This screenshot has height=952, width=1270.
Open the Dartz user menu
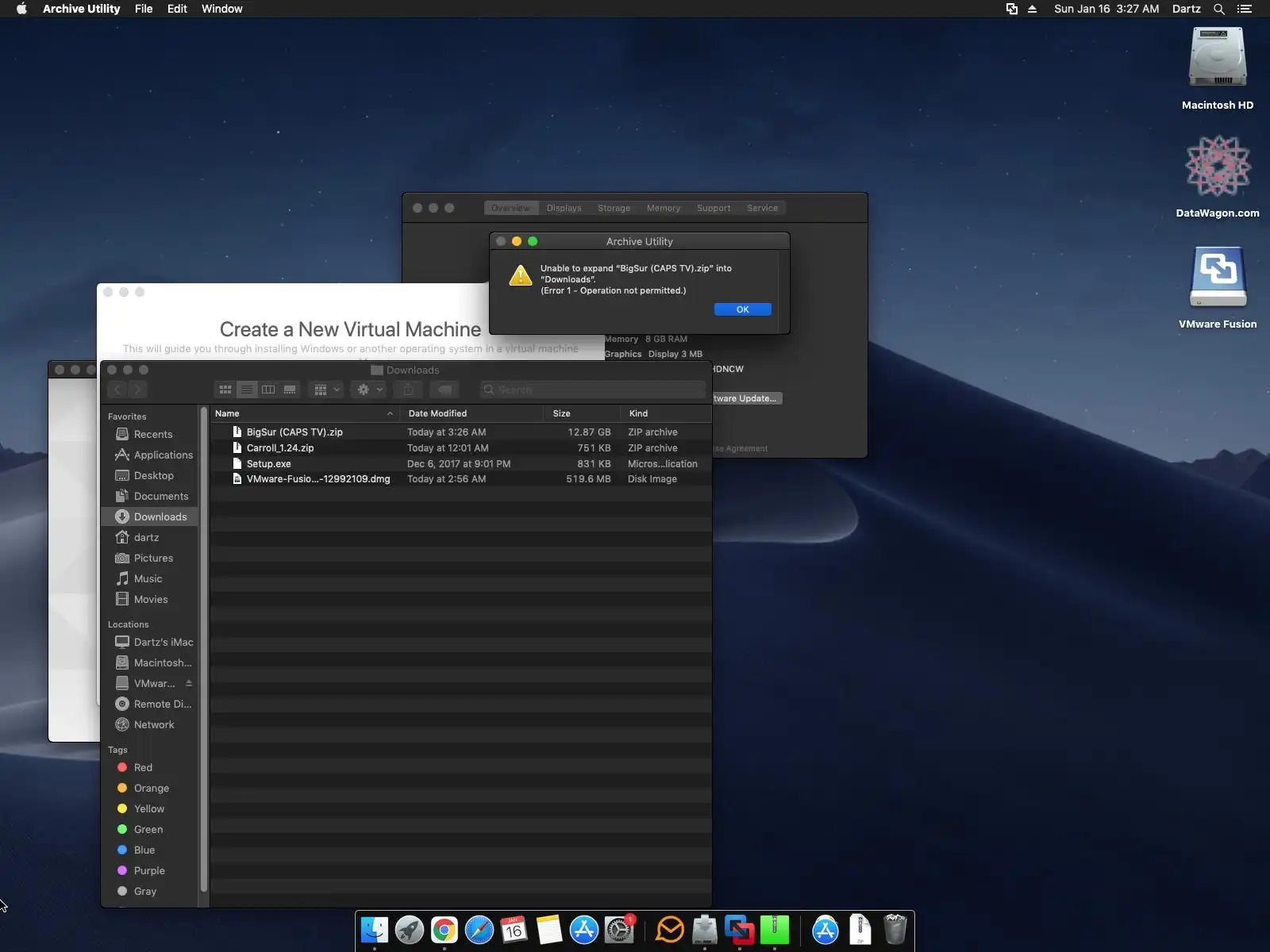click(1186, 9)
